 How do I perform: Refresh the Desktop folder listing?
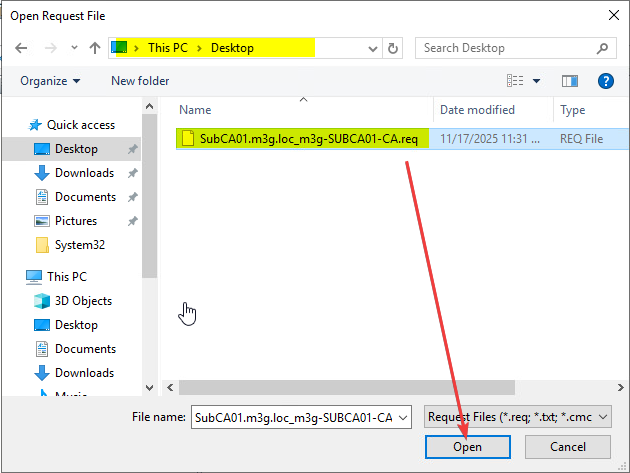393,48
